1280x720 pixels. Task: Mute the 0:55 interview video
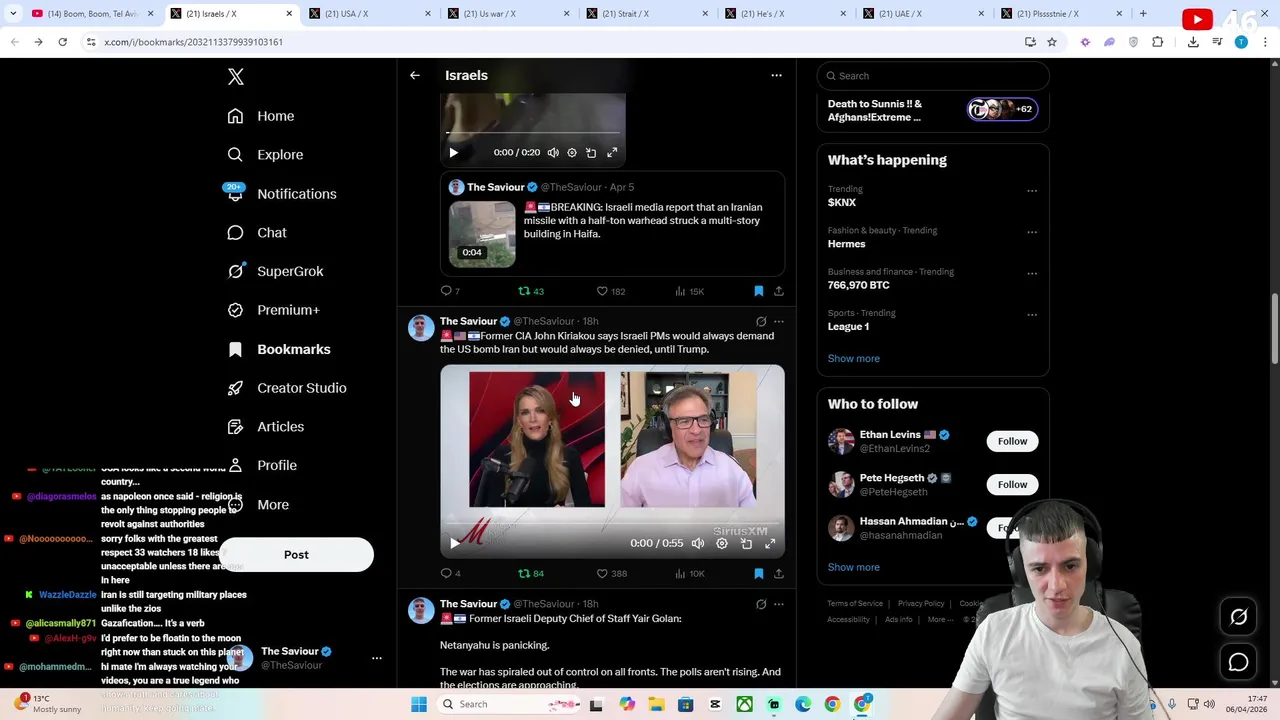tap(698, 543)
